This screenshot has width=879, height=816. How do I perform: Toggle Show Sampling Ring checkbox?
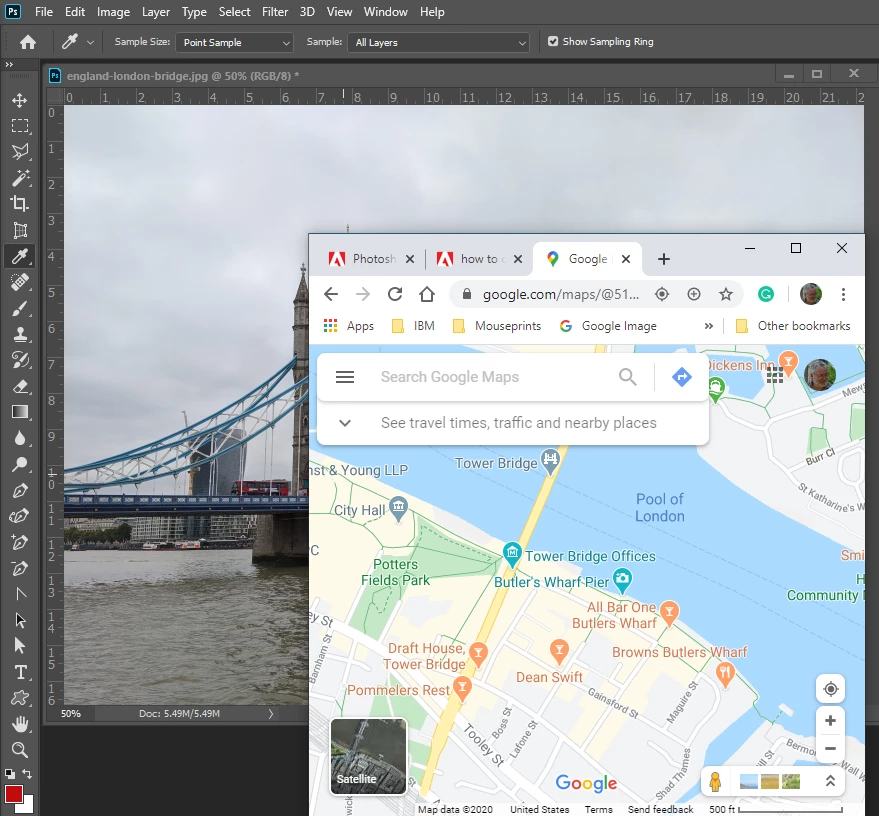[553, 41]
